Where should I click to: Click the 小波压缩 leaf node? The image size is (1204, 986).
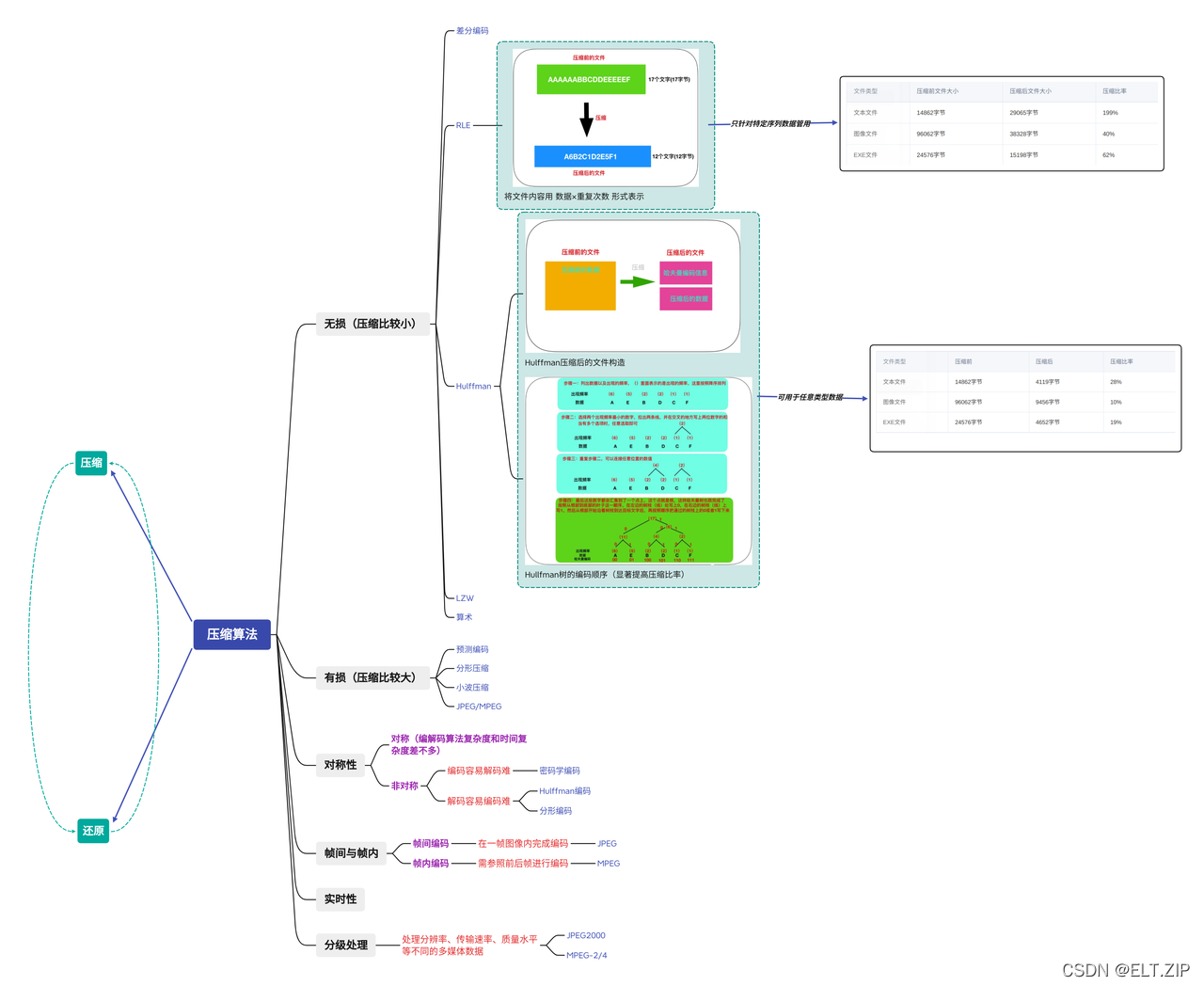pos(472,688)
